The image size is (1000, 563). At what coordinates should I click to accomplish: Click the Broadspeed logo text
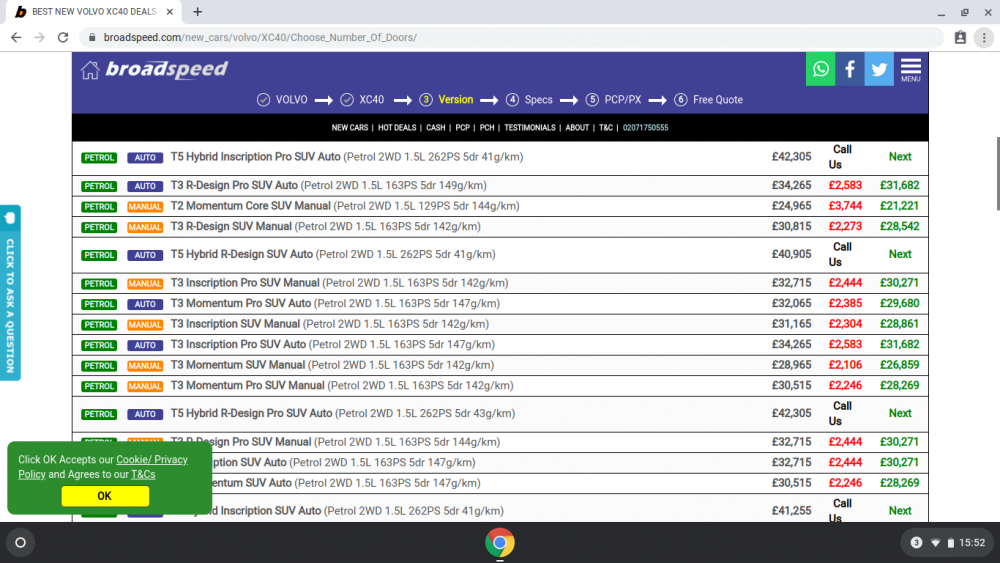[166, 69]
